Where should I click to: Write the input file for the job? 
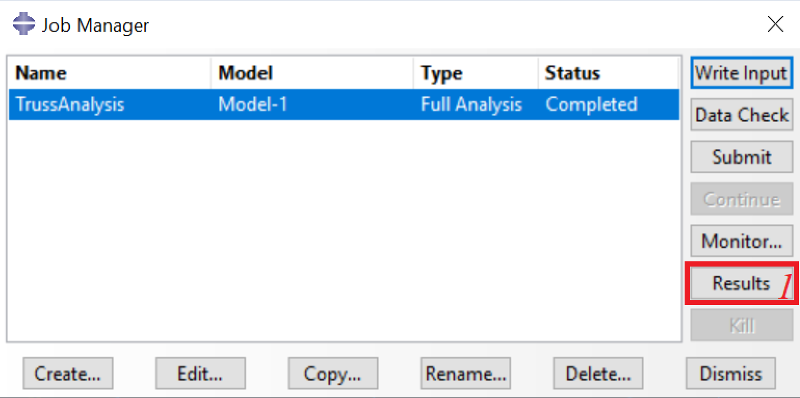click(x=741, y=73)
